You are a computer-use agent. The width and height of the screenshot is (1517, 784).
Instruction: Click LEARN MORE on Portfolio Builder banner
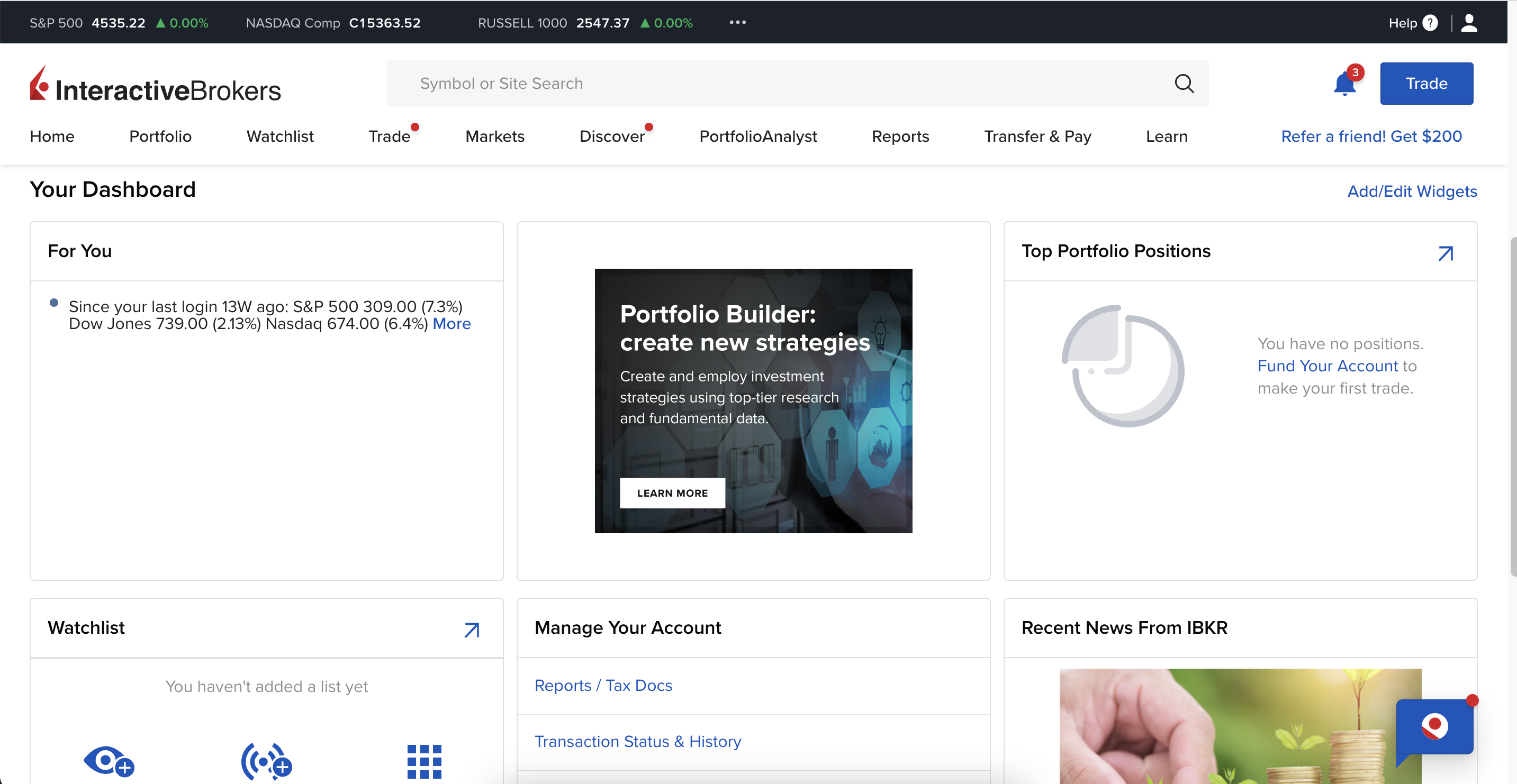pos(672,493)
